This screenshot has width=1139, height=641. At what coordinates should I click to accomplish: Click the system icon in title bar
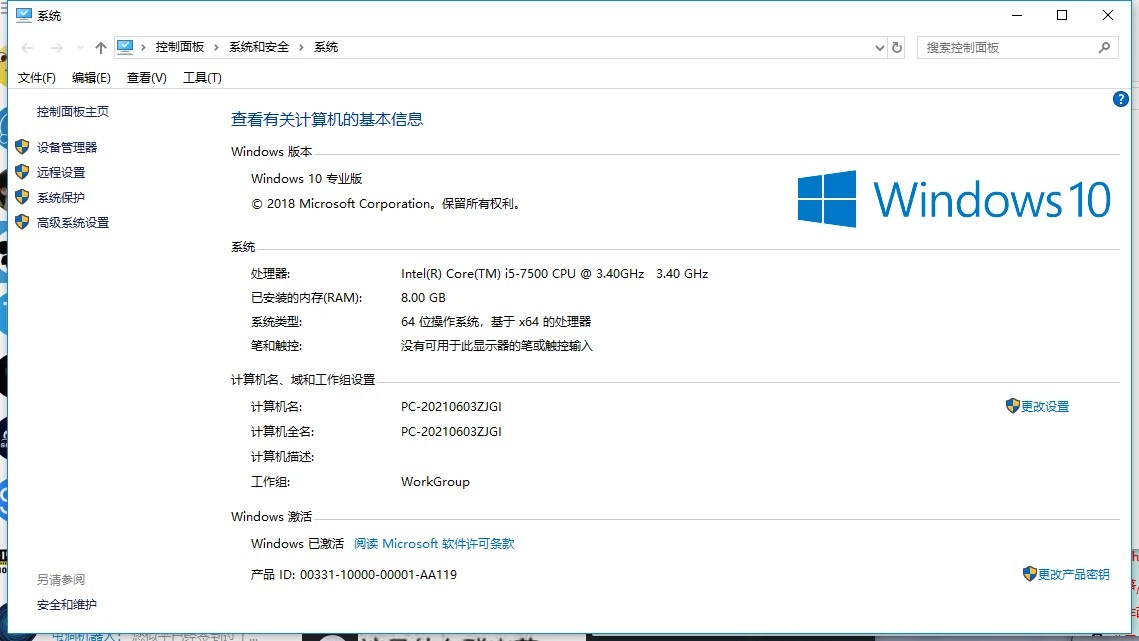click(x=24, y=15)
